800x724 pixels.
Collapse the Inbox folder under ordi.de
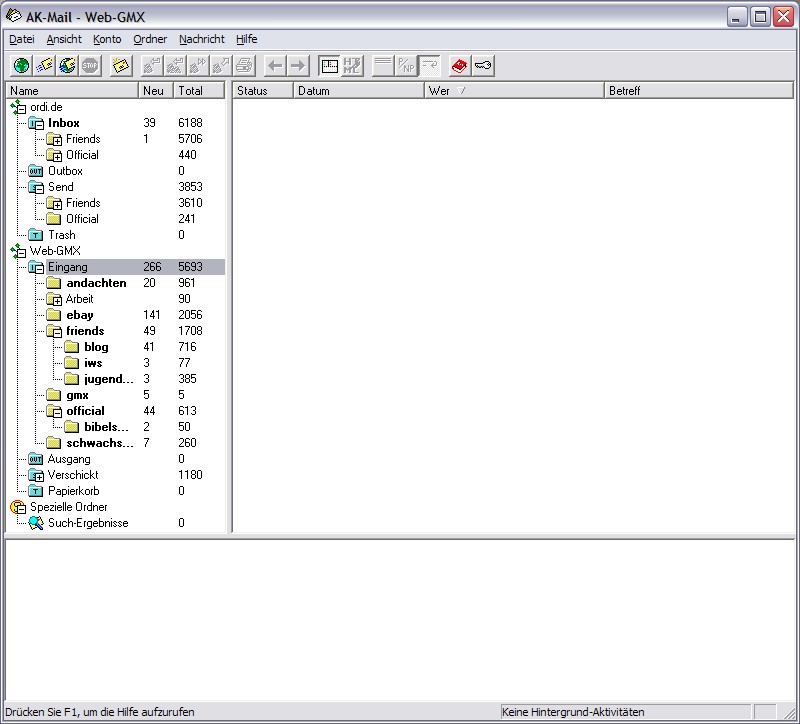pos(39,125)
